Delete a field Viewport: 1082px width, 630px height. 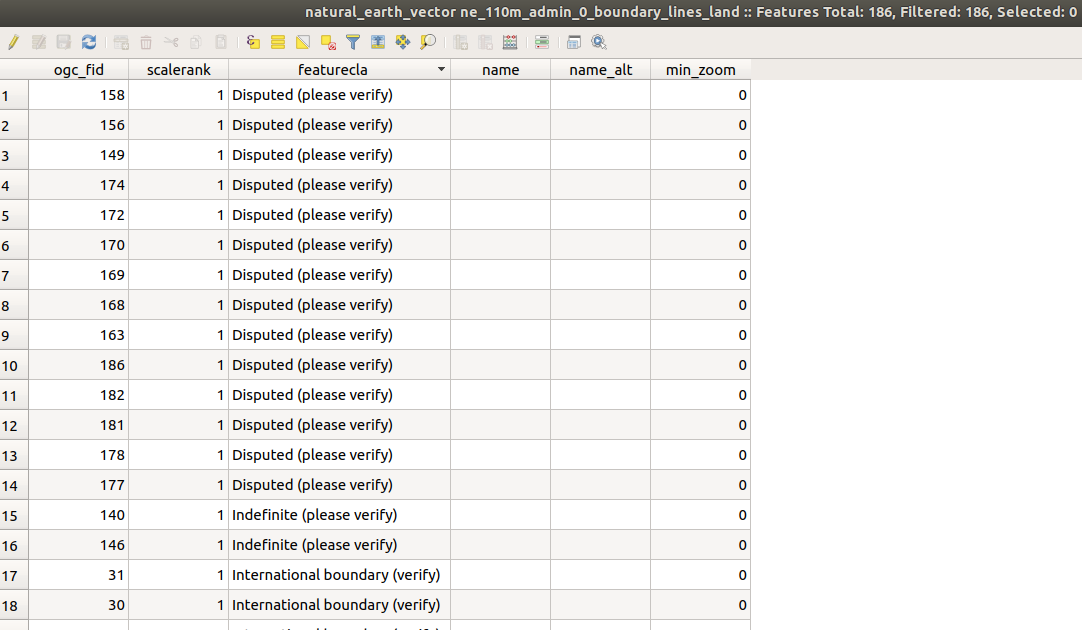486,42
